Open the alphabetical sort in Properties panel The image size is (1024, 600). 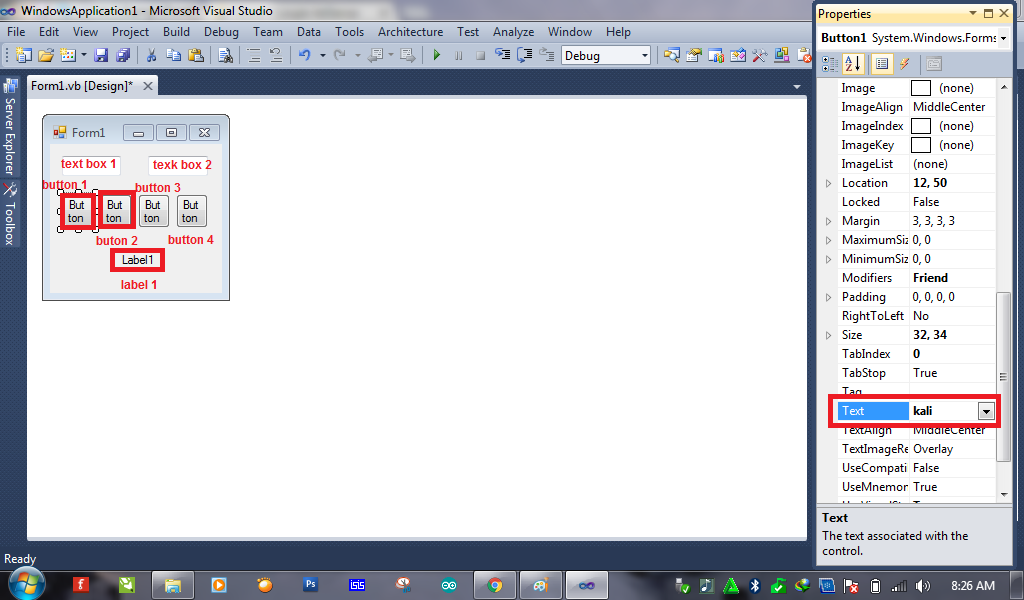(852, 63)
